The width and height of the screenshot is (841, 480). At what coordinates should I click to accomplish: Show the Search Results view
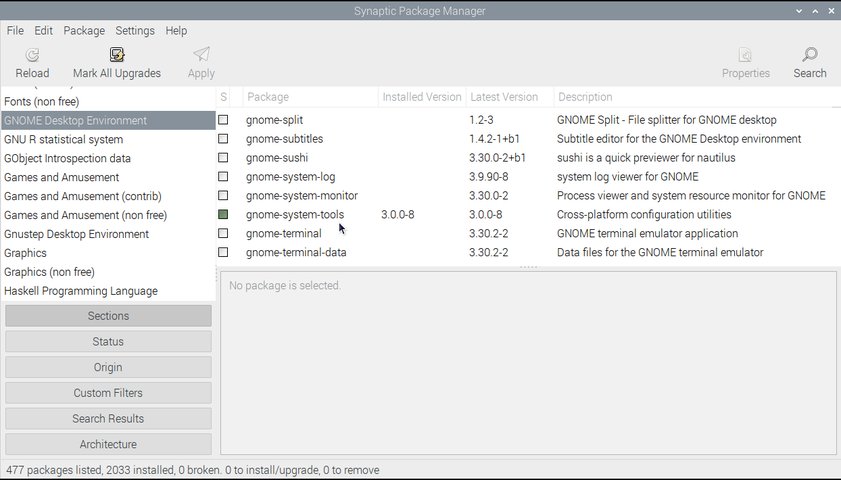pyautogui.click(x=108, y=419)
